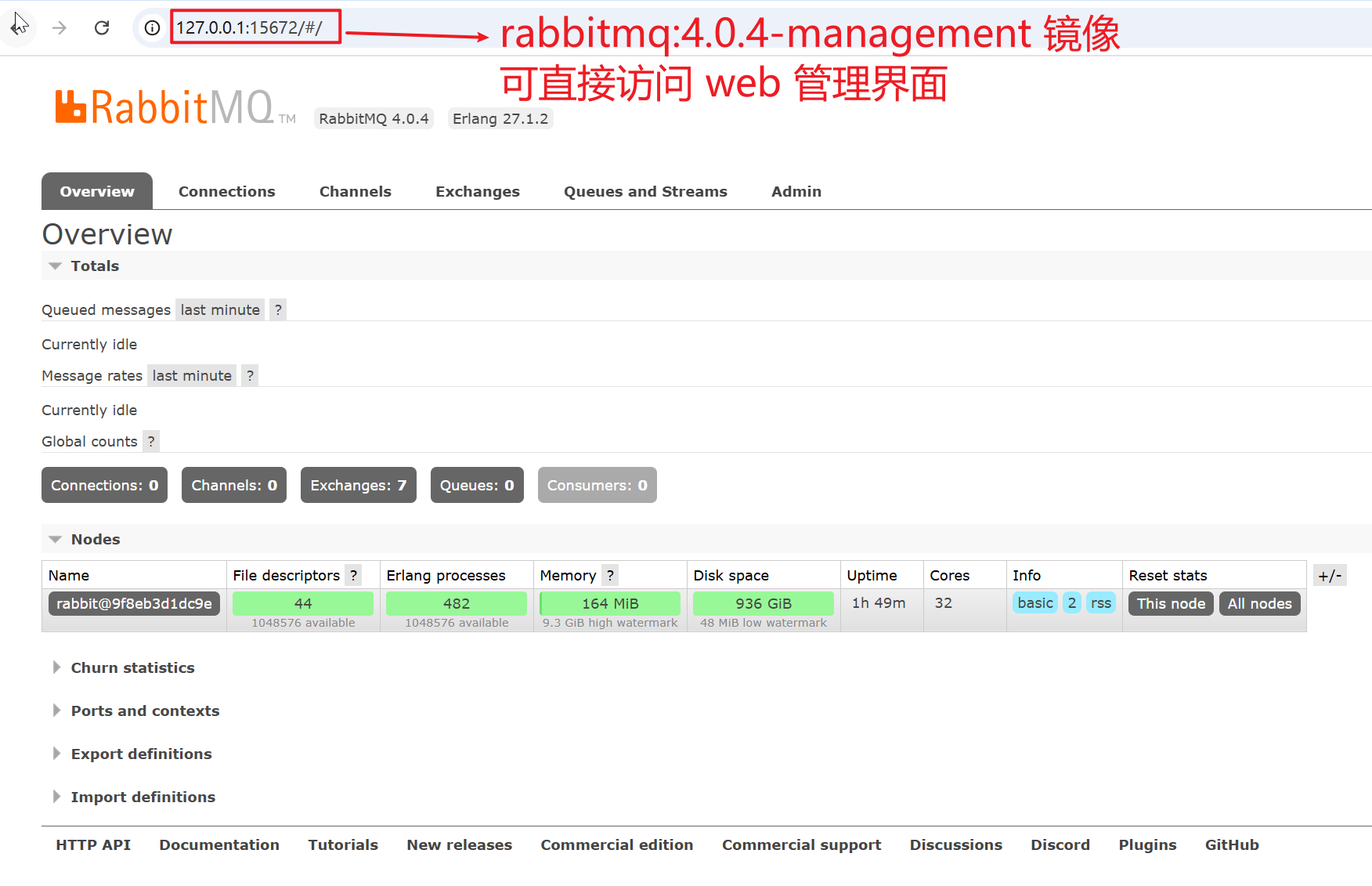
Task: Open the HTTP API link
Action: (93, 844)
